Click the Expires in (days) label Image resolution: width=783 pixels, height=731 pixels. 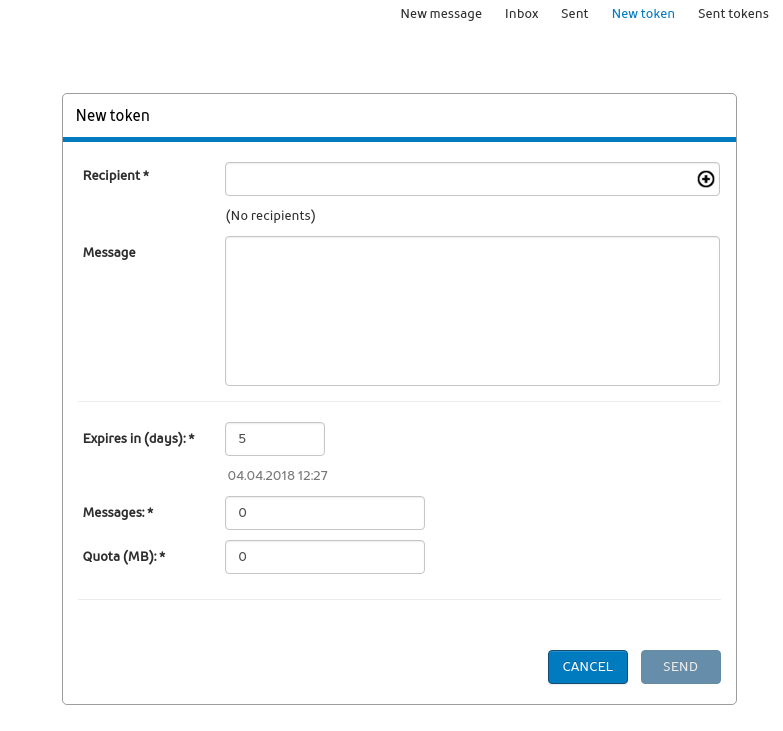pyautogui.click(x=138, y=439)
